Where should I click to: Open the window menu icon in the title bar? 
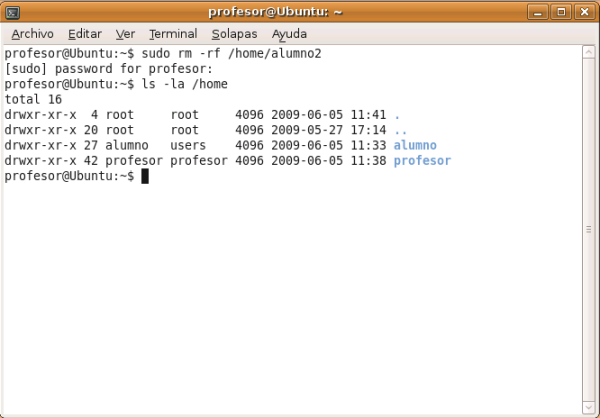pyautogui.click(x=12, y=12)
